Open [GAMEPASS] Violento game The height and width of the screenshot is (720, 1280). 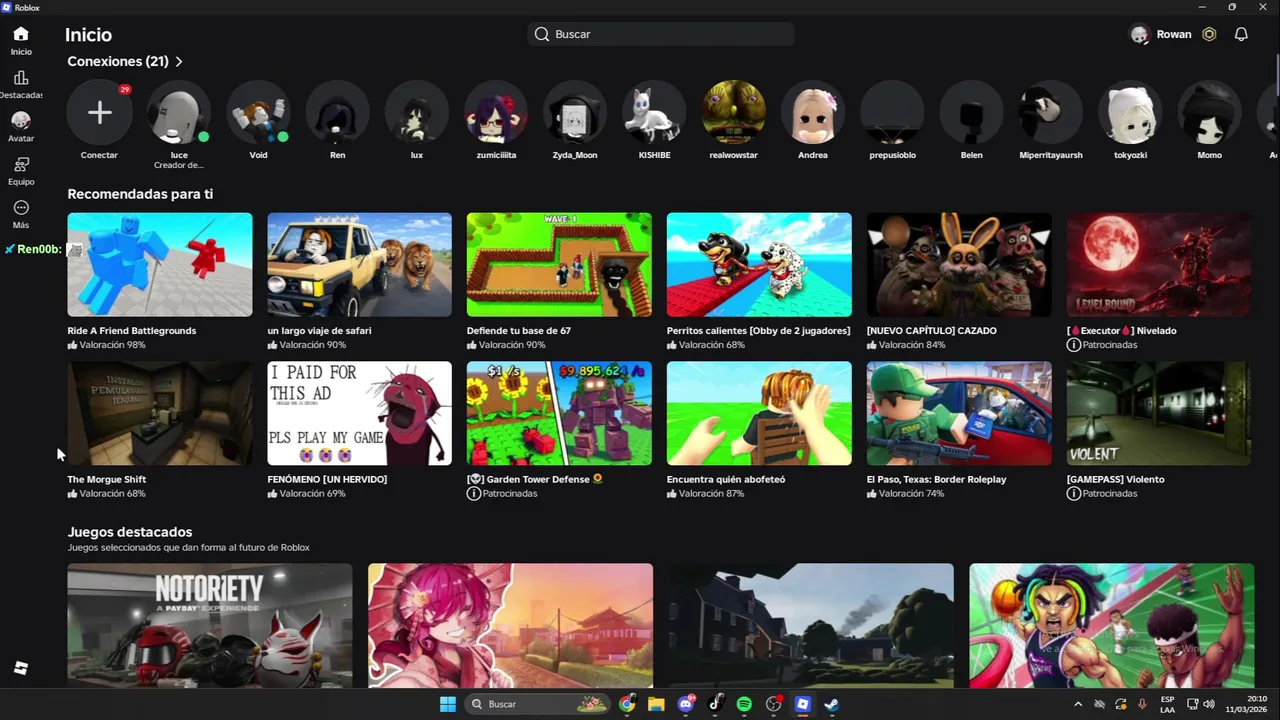click(x=1159, y=413)
